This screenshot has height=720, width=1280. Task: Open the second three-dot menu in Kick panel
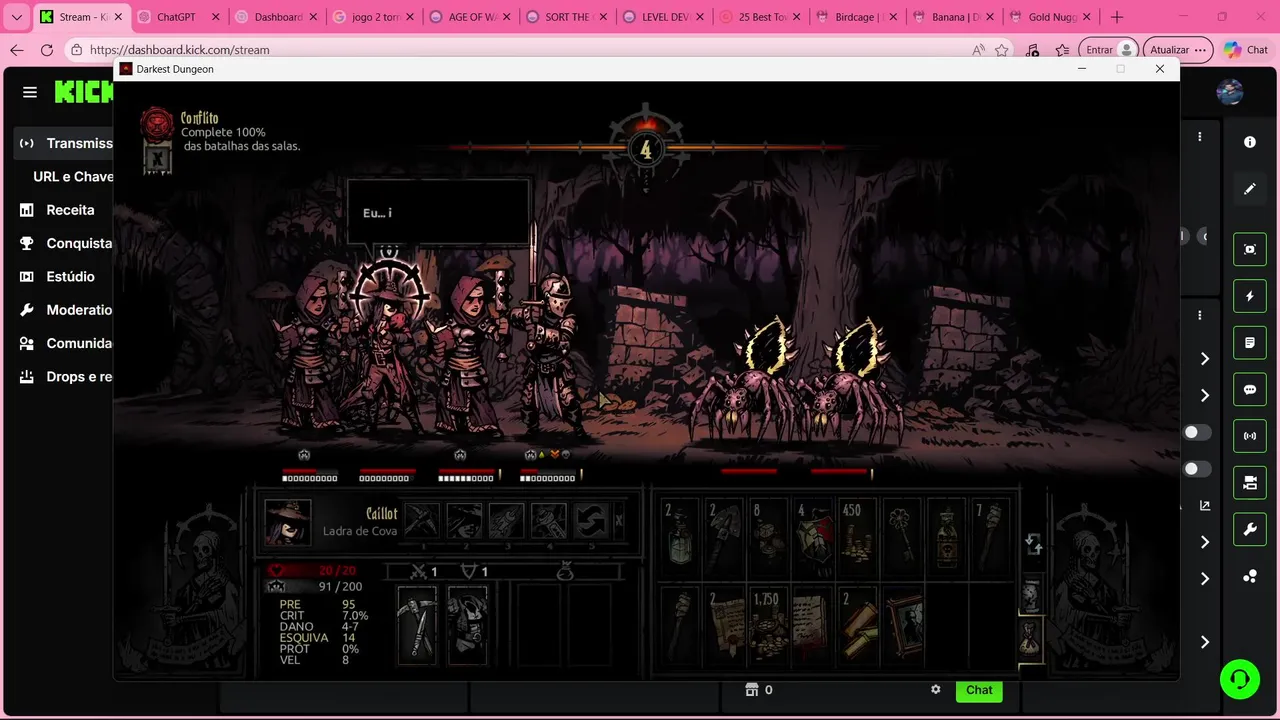[x=1200, y=315]
